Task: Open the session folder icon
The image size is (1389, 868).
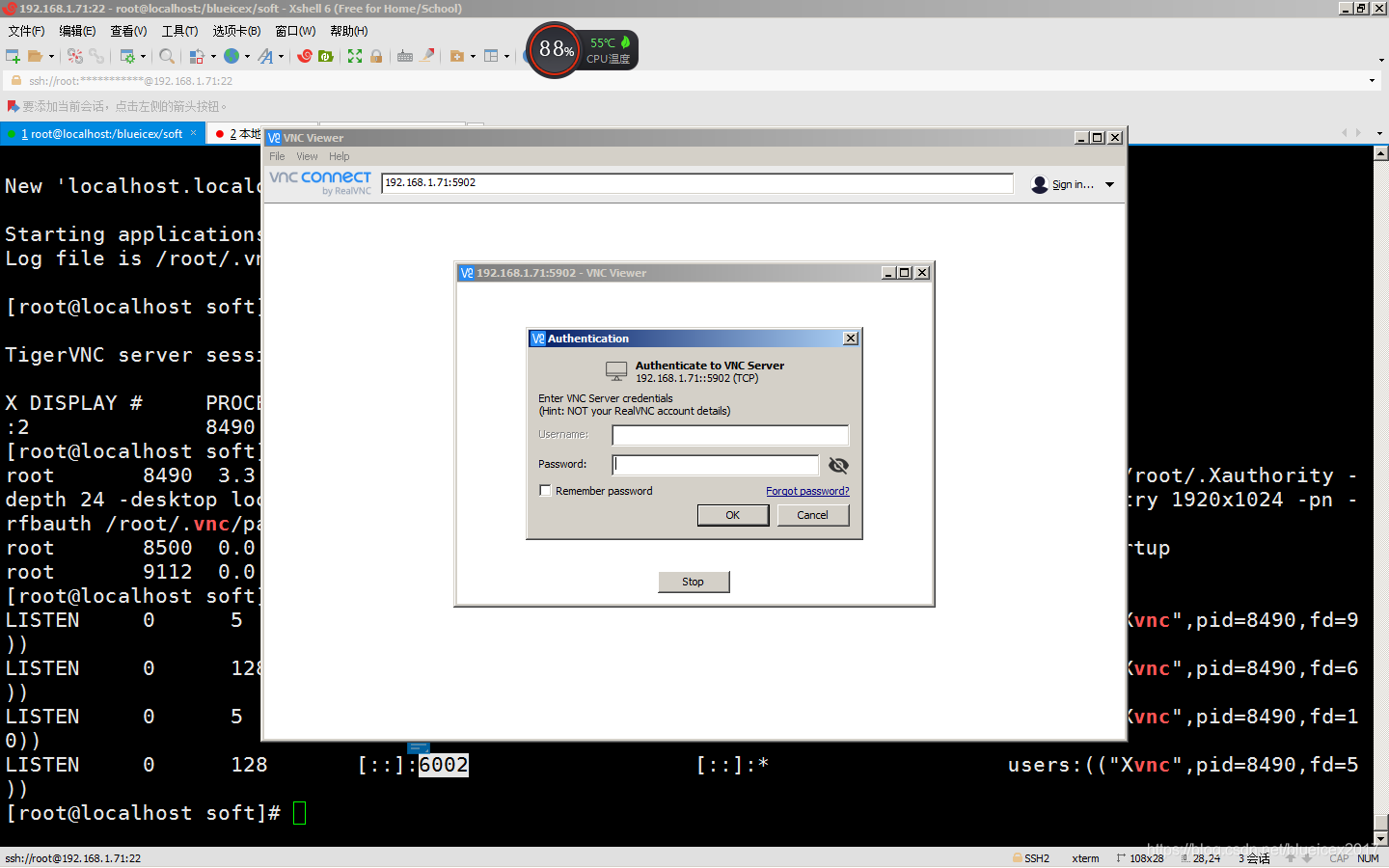Action: (36, 56)
